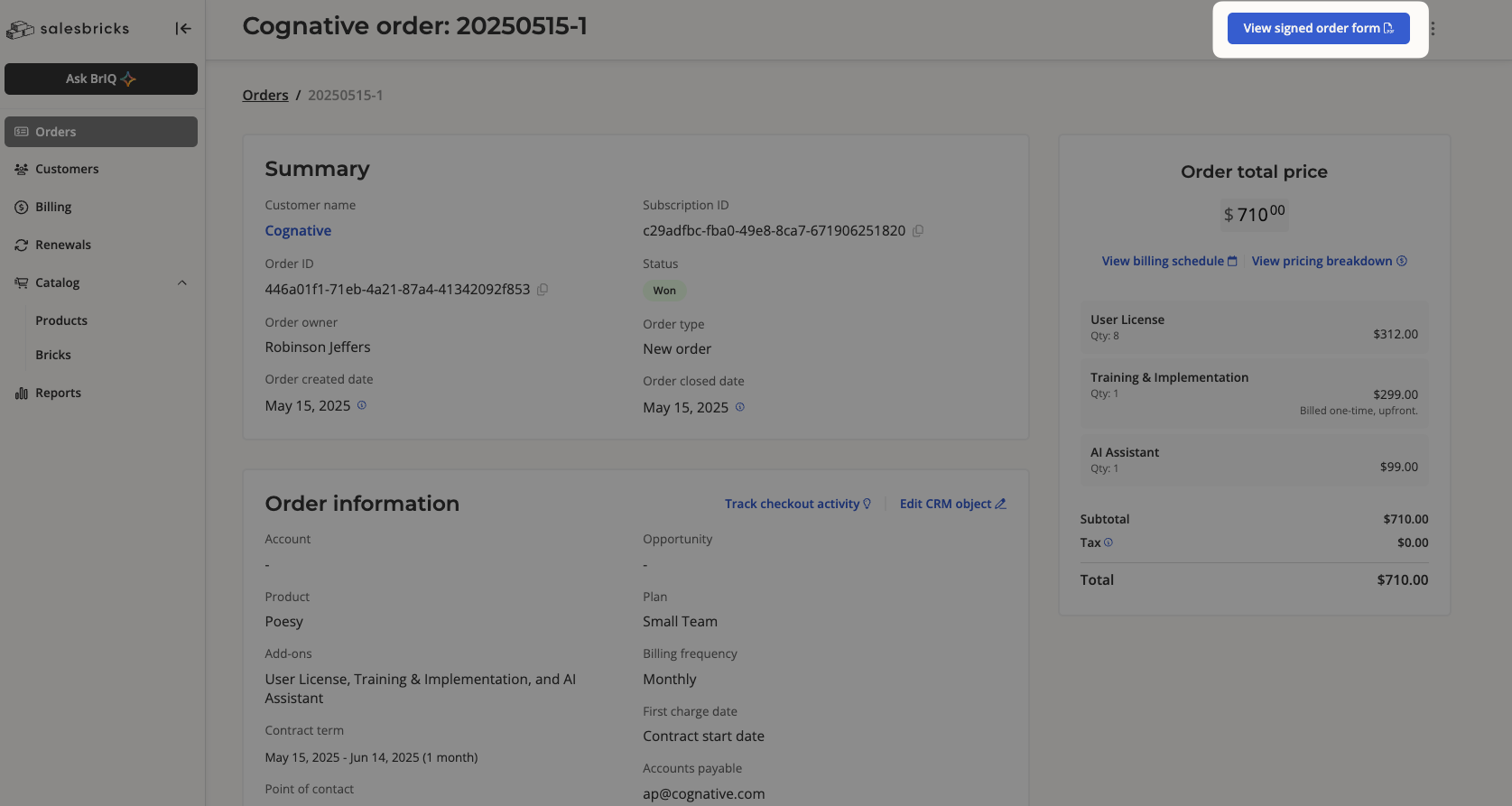Click the Monthly billing frequency value
1512x806 pixels.
[x=670, y=680]
